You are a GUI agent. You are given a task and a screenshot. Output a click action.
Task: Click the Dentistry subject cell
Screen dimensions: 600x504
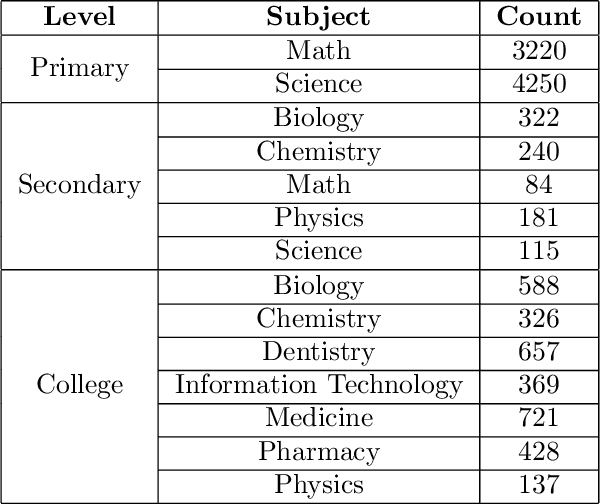[318, 352]
